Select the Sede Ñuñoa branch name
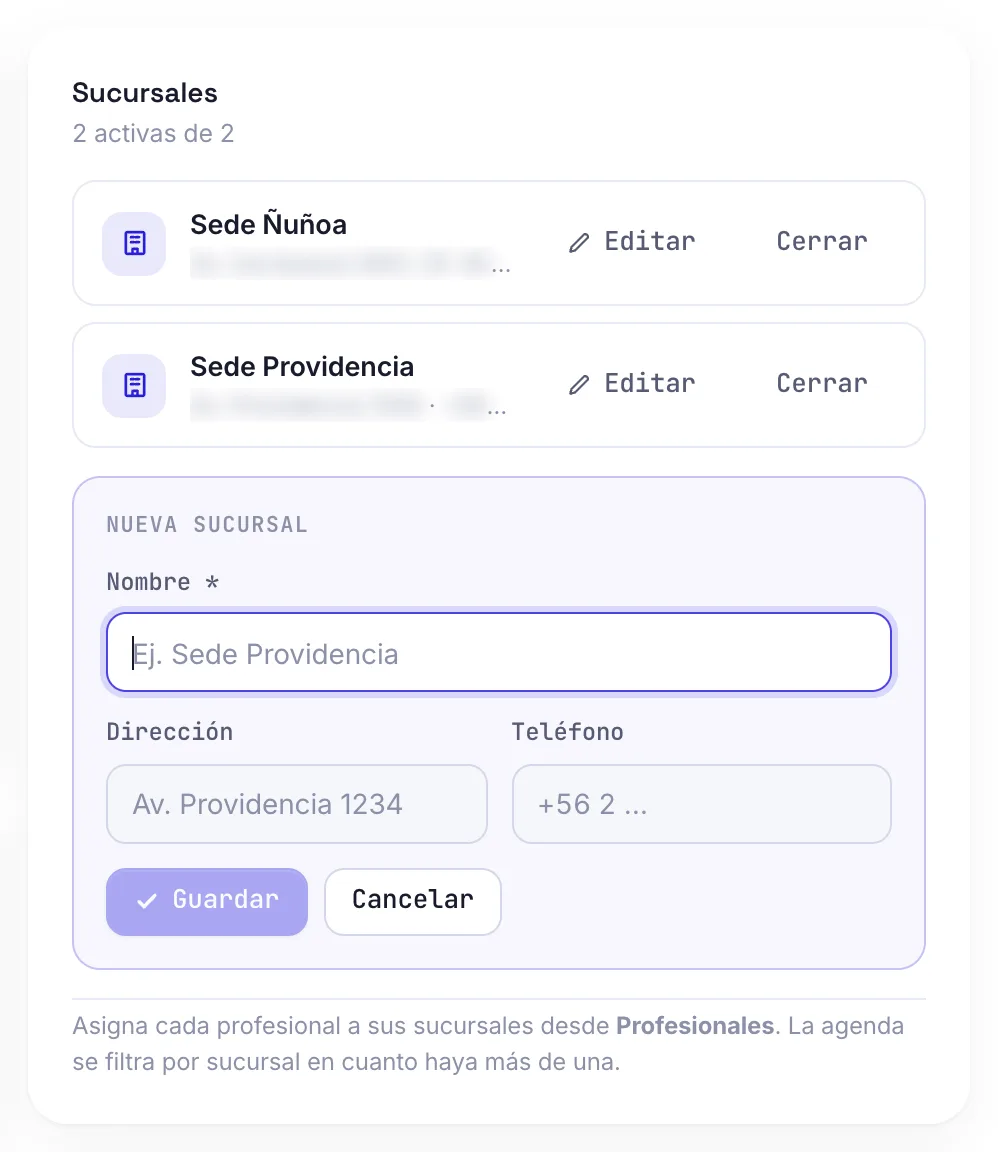998x1152 pixels. 268,225
